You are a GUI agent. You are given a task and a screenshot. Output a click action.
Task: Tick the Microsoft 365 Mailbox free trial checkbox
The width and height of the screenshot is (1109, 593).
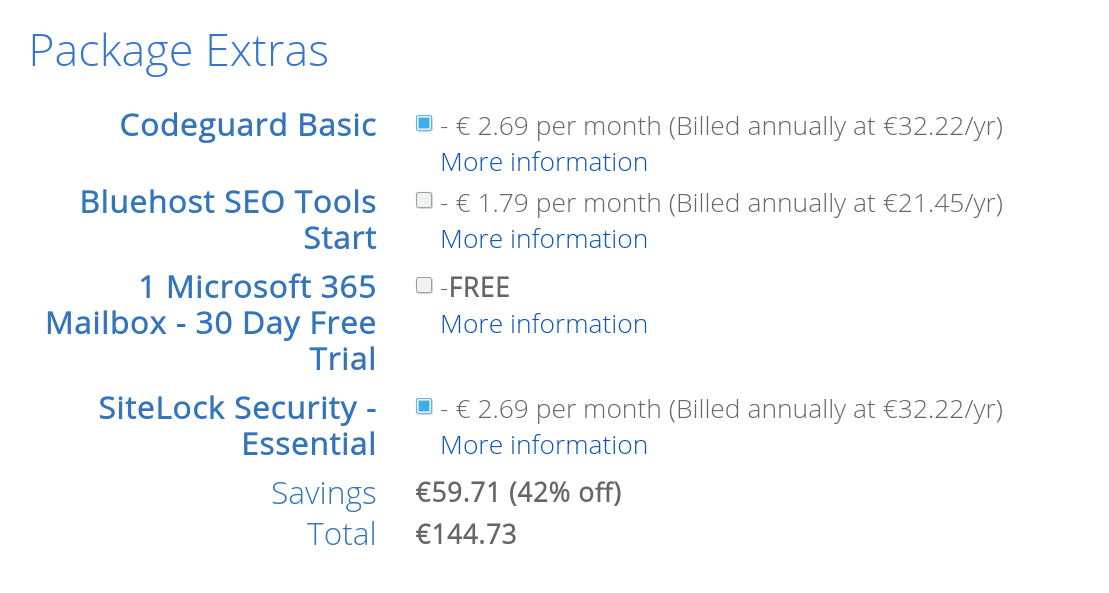(424, 285)
